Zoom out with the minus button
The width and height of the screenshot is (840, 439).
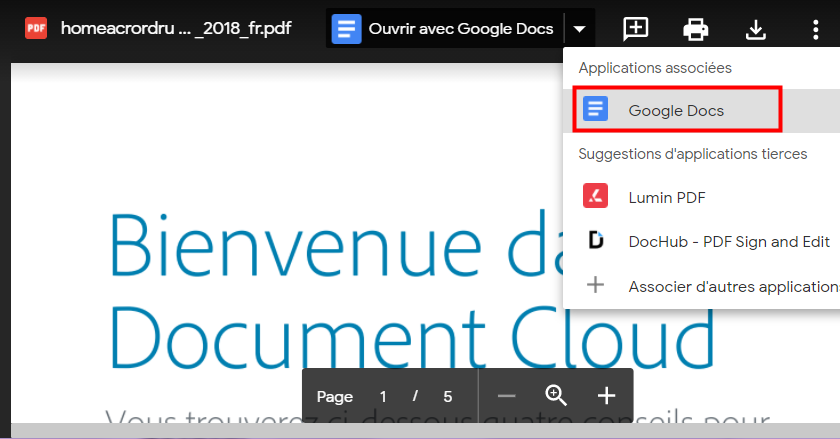(506, 396)
